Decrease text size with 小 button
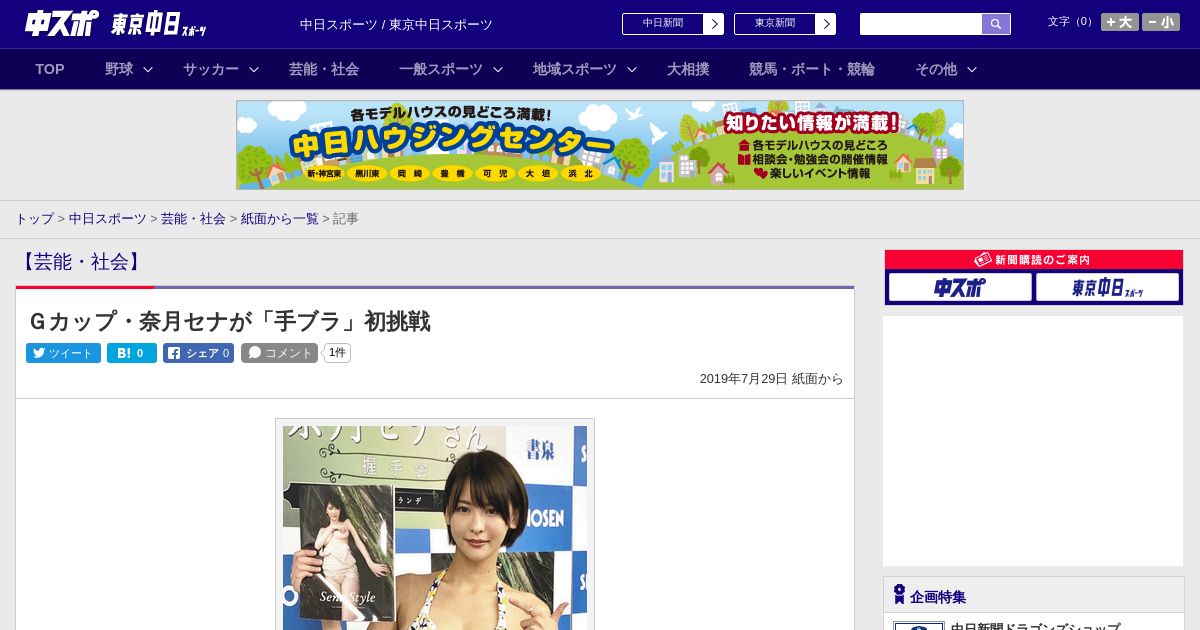 tap(1161, 22)
